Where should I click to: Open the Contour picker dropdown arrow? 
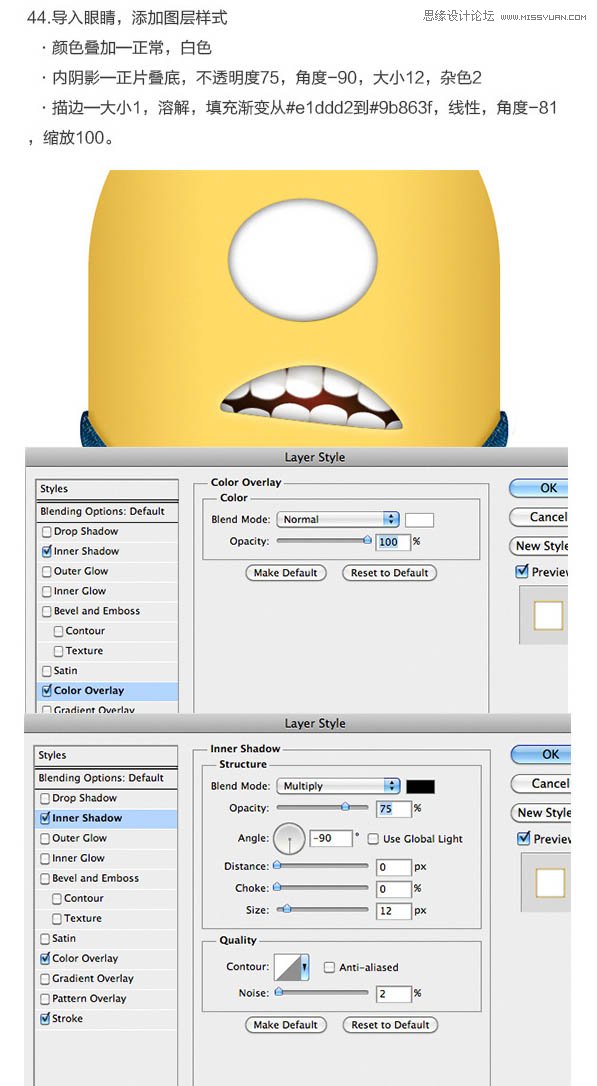(305, 967)
